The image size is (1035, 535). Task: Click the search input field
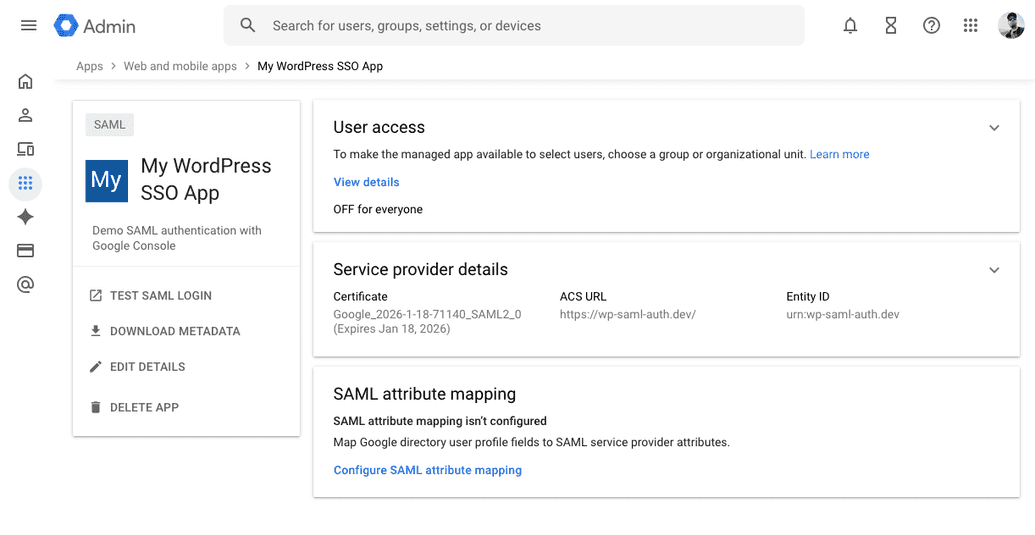(514, 26)
